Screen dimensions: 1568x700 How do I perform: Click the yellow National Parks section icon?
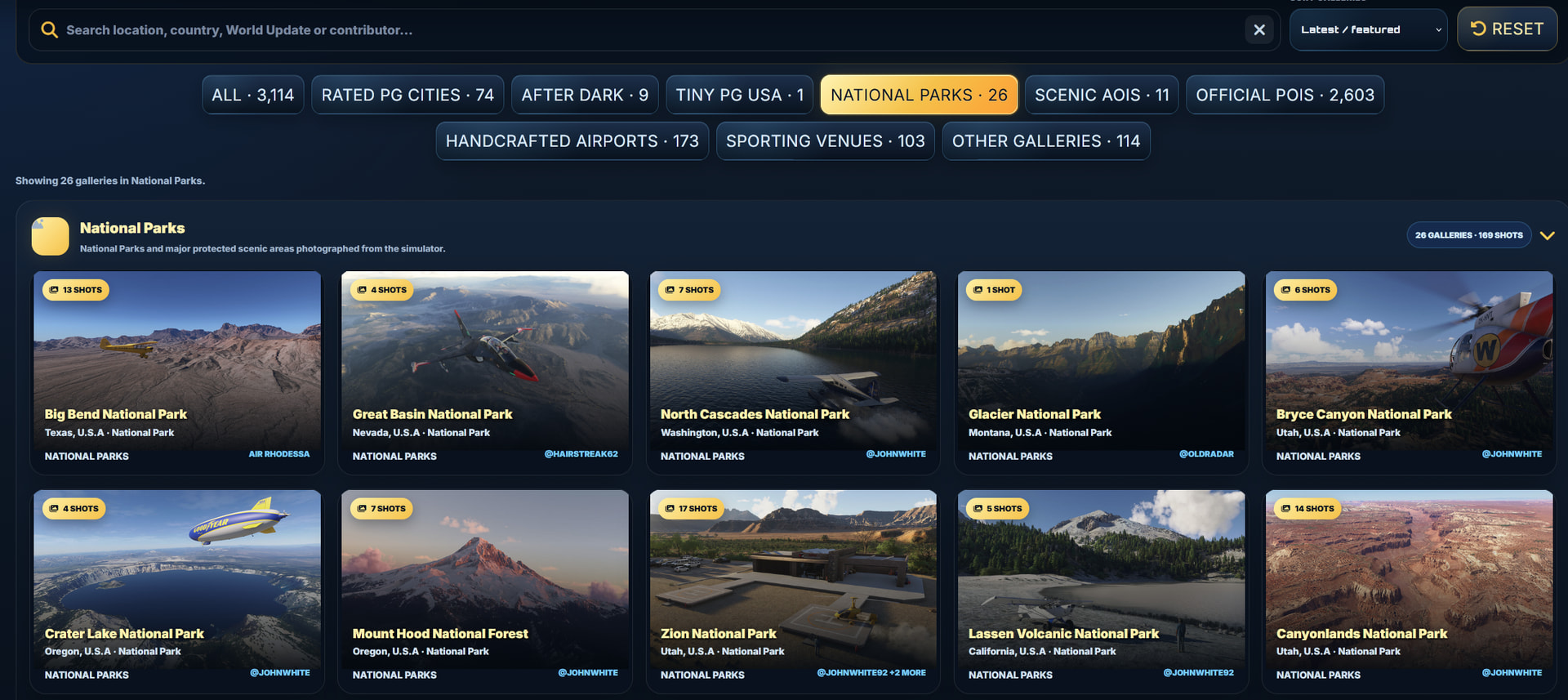[x=50, y=236]
